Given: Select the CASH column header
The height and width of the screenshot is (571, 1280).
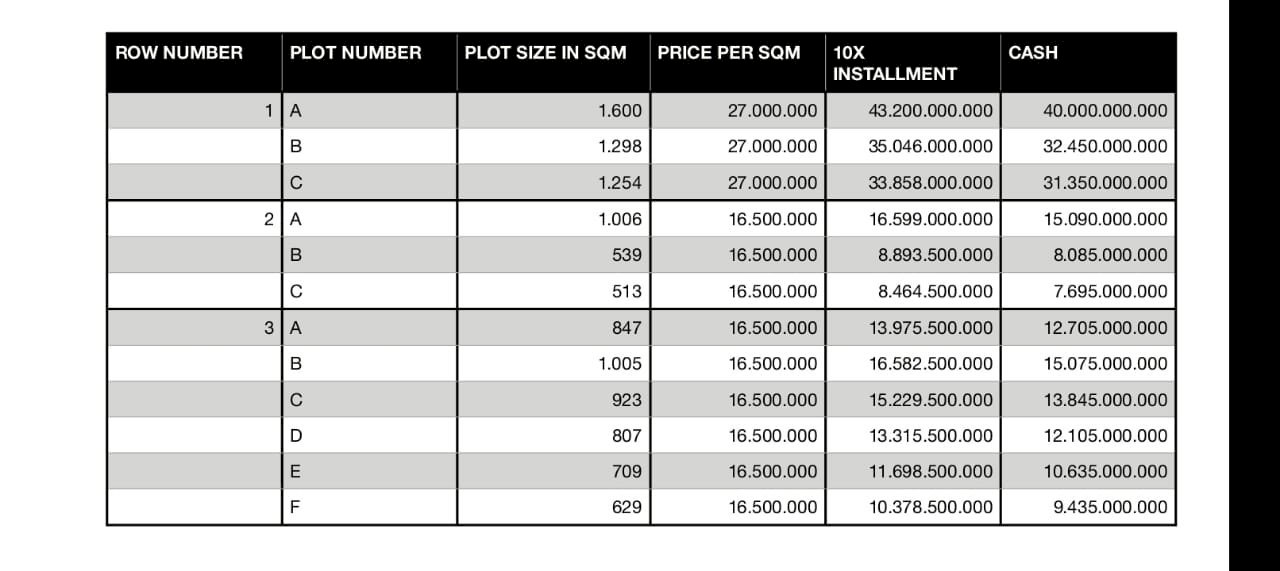Looking at the screenshot, I should (1033, 53).
